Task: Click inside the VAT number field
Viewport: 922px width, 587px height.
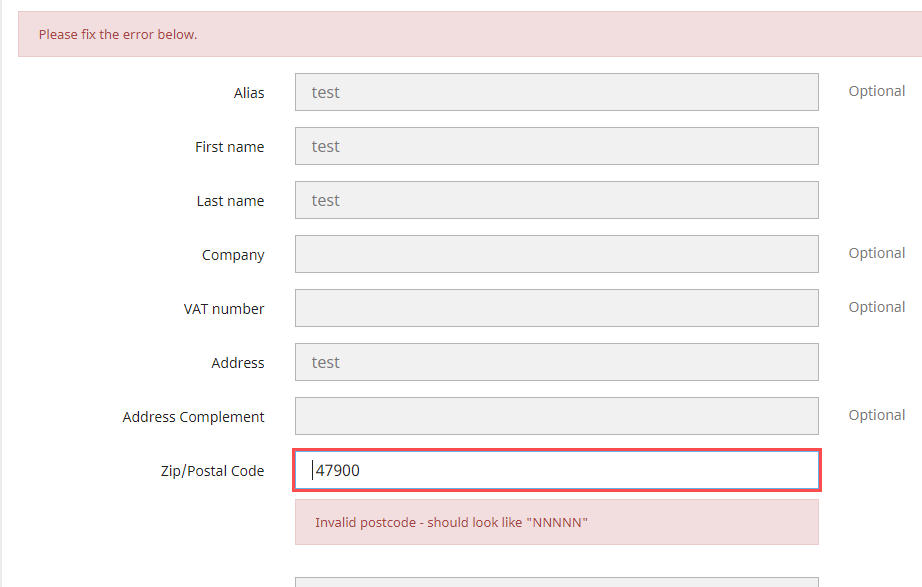Action: [556, 308]
